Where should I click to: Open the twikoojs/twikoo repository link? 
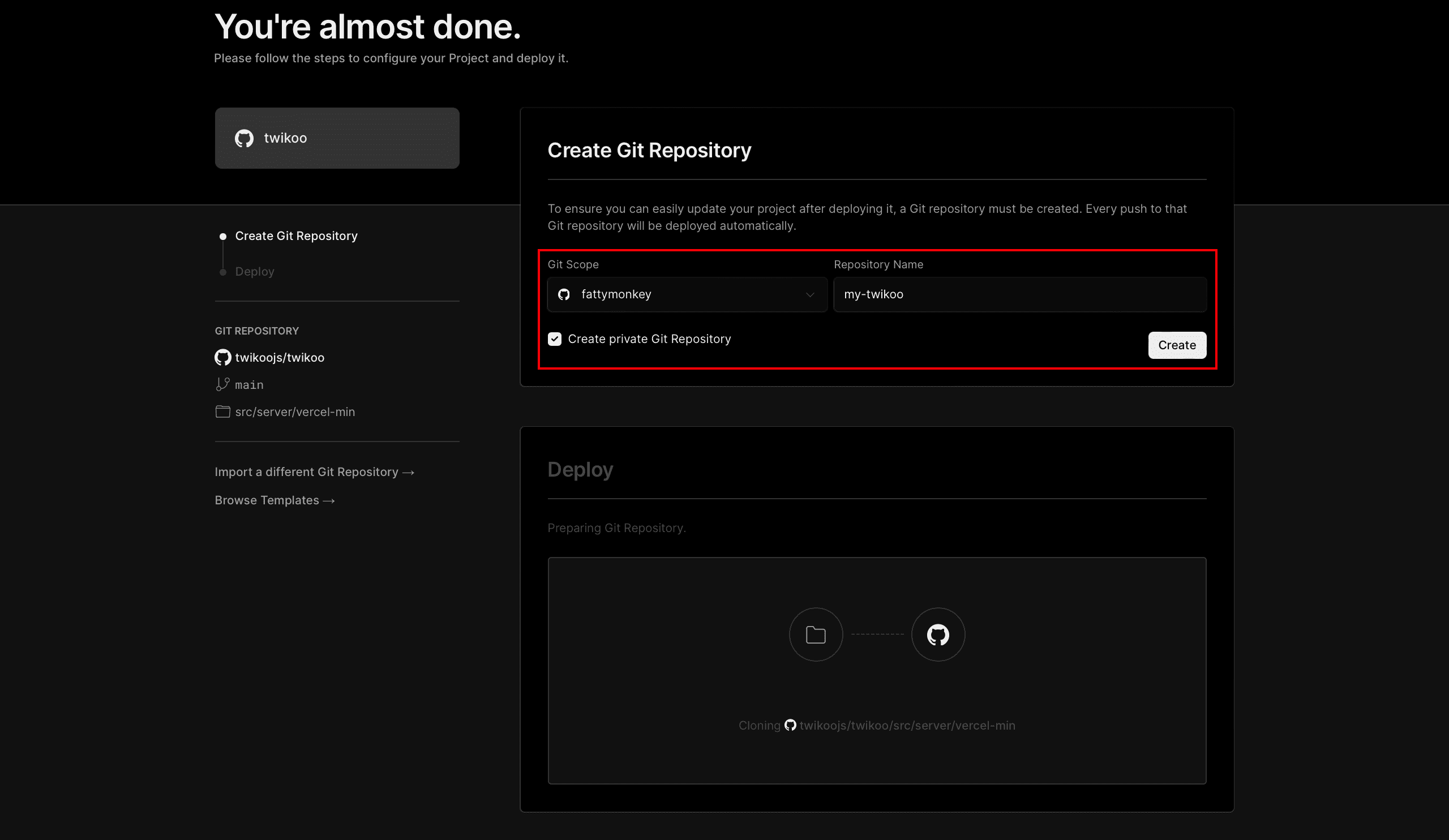click(x=280, y=358)
